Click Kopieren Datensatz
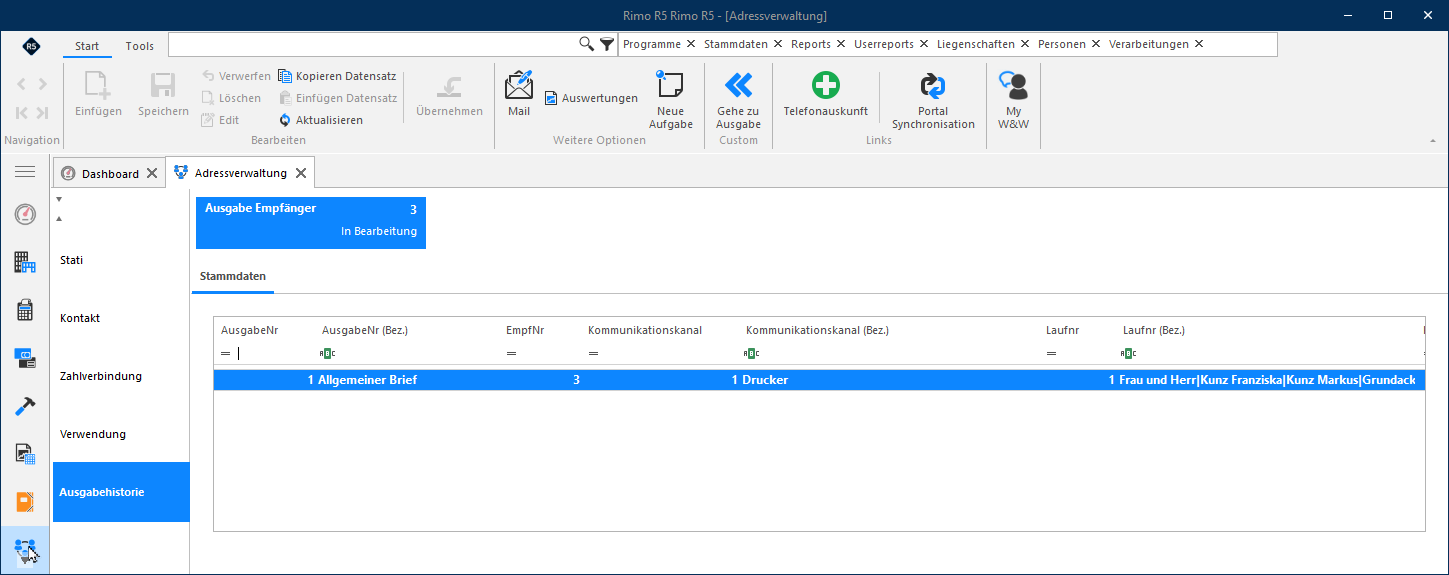This screenshot has height=575, width=1449. pos(337,76)
